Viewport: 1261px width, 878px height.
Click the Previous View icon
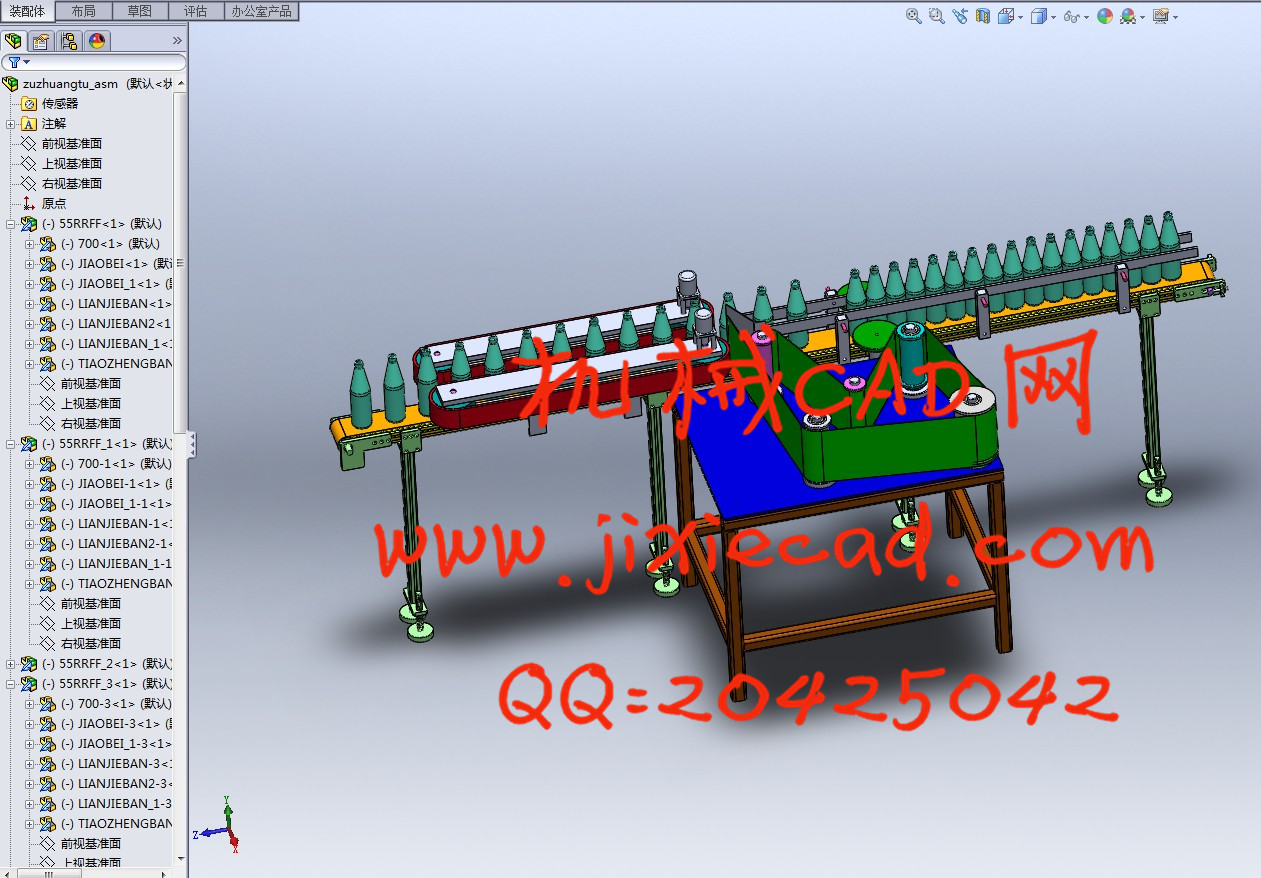point(960,16)
